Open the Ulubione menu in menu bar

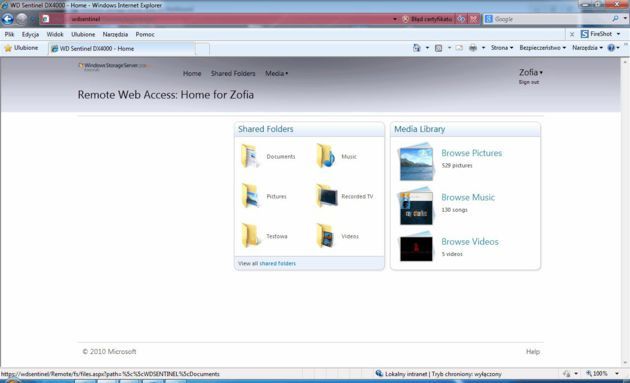[x=83, y=34]
